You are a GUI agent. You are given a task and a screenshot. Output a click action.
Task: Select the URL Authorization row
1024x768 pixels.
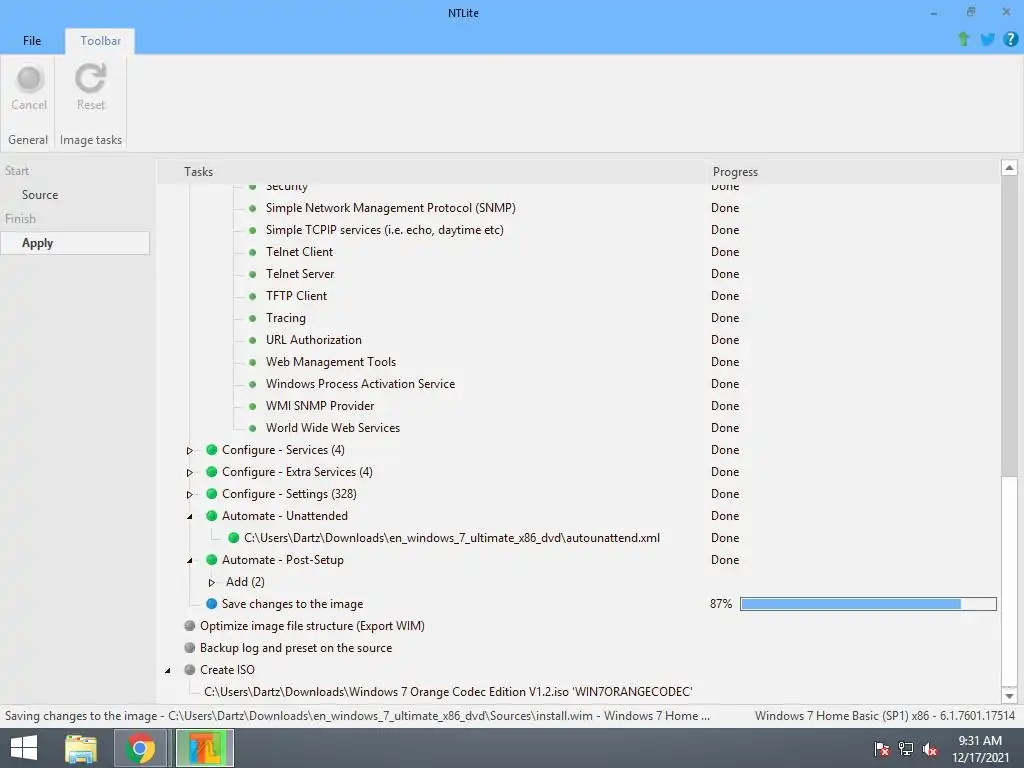click(313, 340)
